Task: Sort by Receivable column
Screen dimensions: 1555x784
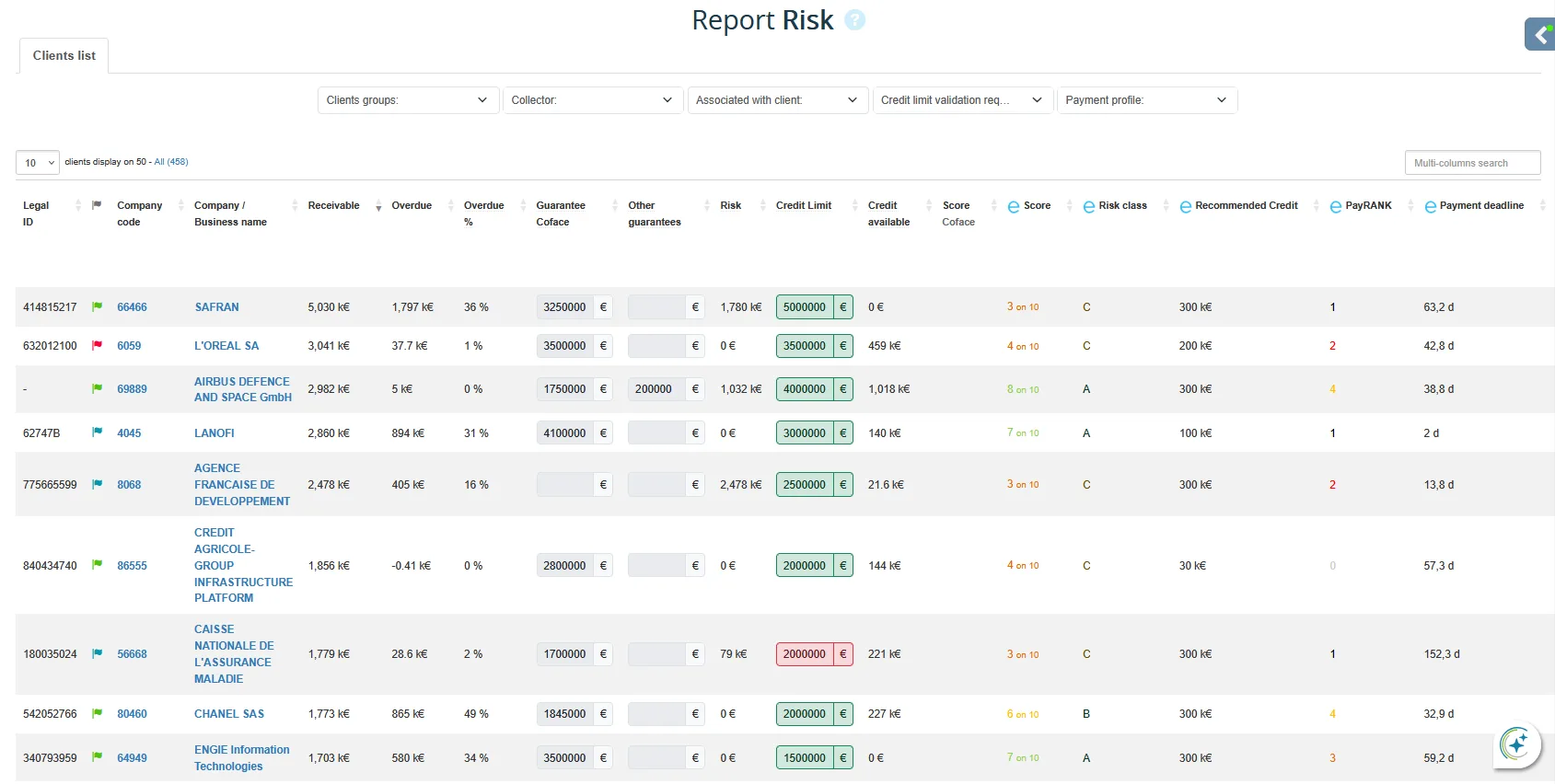Action: [333, 205]
